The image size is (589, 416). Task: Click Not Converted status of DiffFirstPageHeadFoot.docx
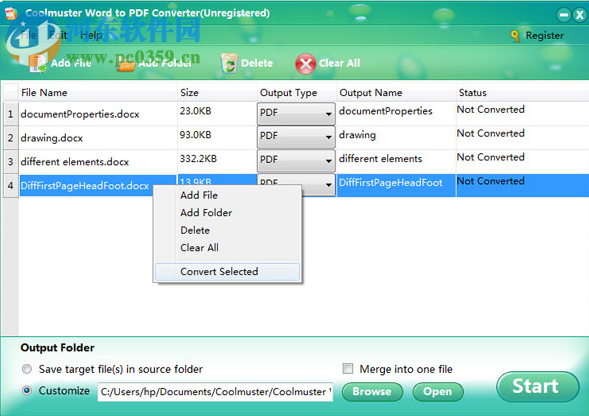490,181
